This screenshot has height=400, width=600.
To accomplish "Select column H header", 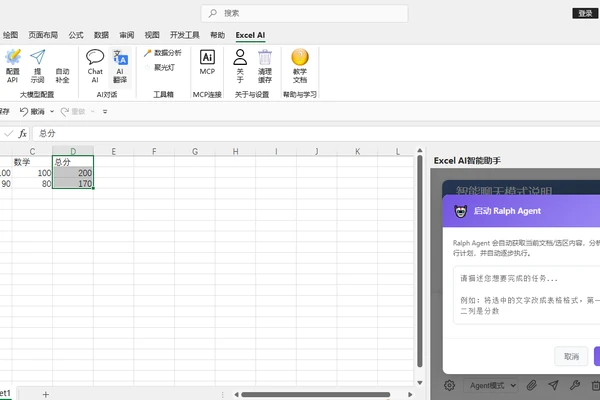I will [235, 151].
